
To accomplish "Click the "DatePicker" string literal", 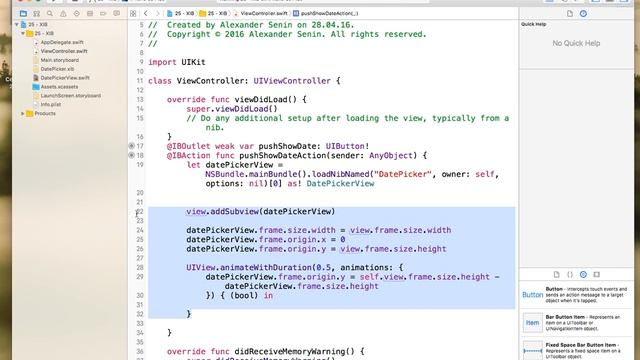I will [x=403, y=174].
